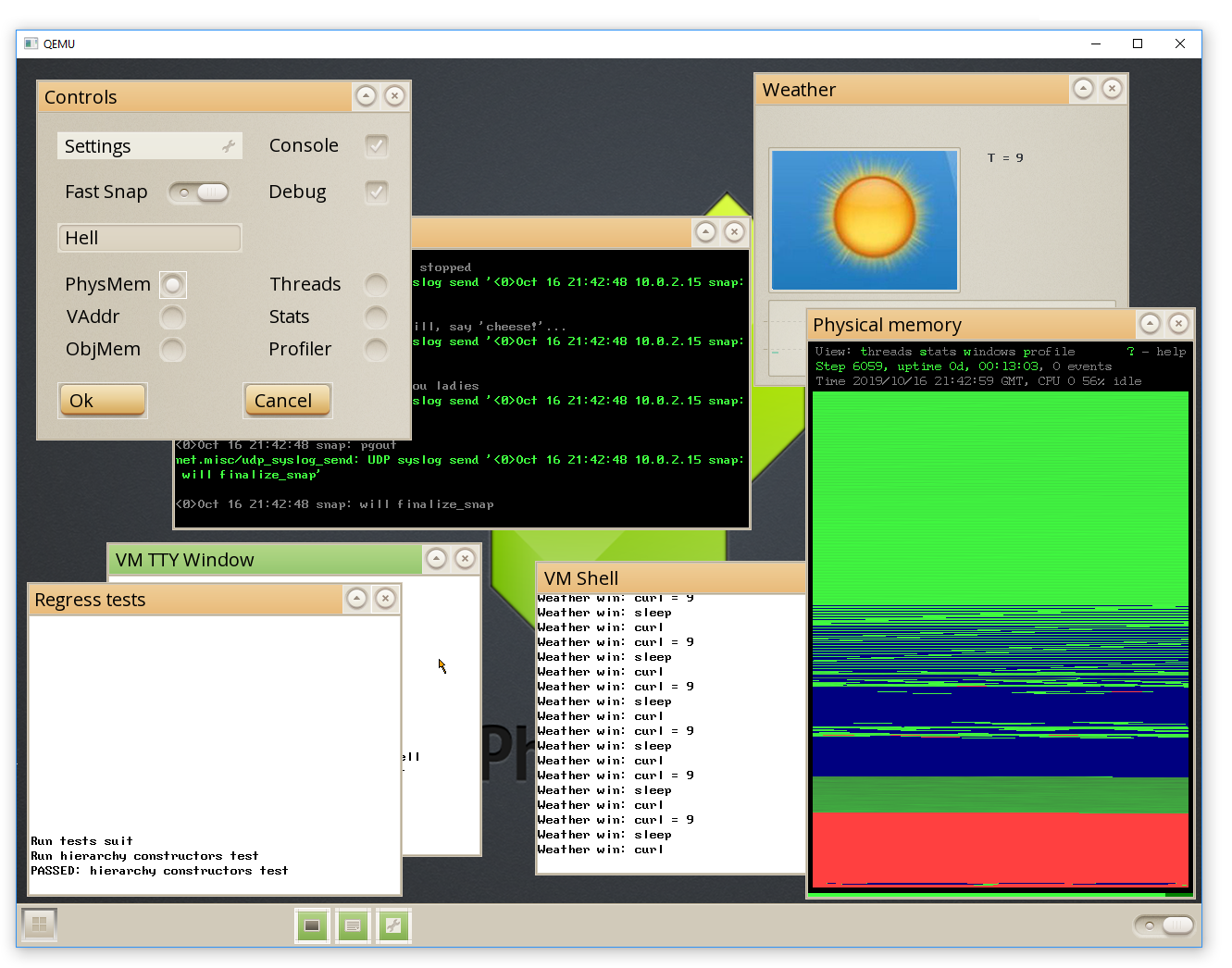Click the text lines icon in taskbar

coord(353,925)
